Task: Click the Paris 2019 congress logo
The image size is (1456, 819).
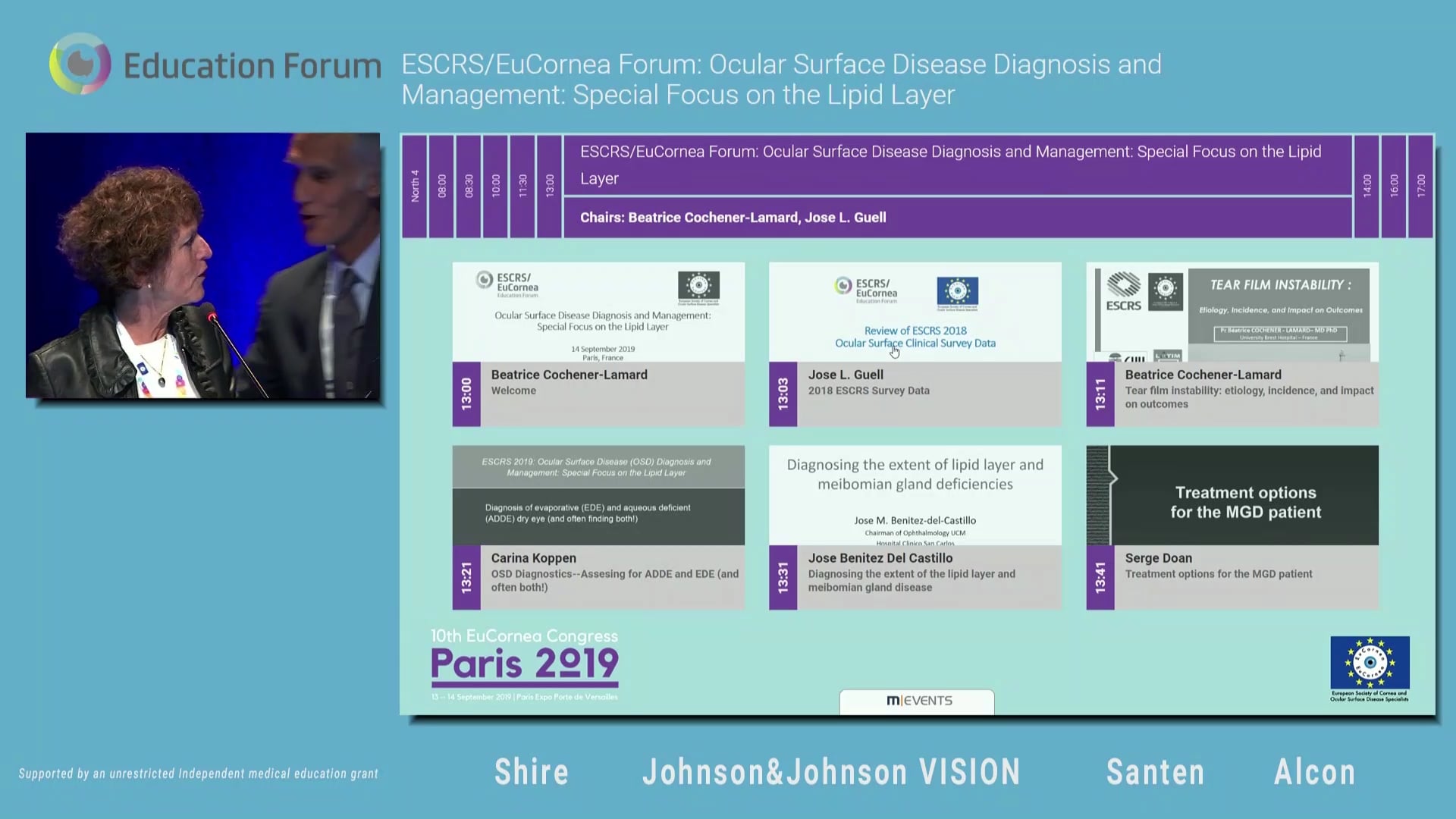Action: pyautogui.click(x=525, y=665)
